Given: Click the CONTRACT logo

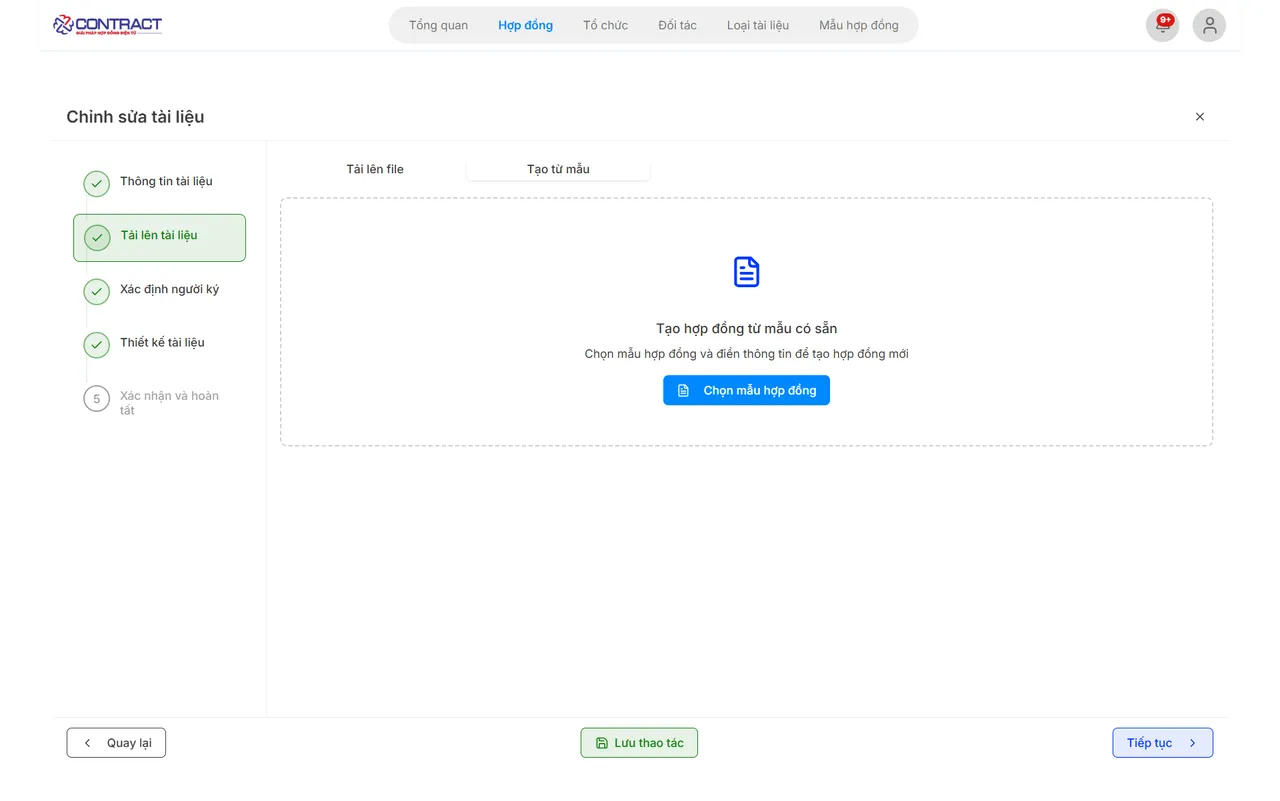Looking at the screenshot, I should coord(108,25).
